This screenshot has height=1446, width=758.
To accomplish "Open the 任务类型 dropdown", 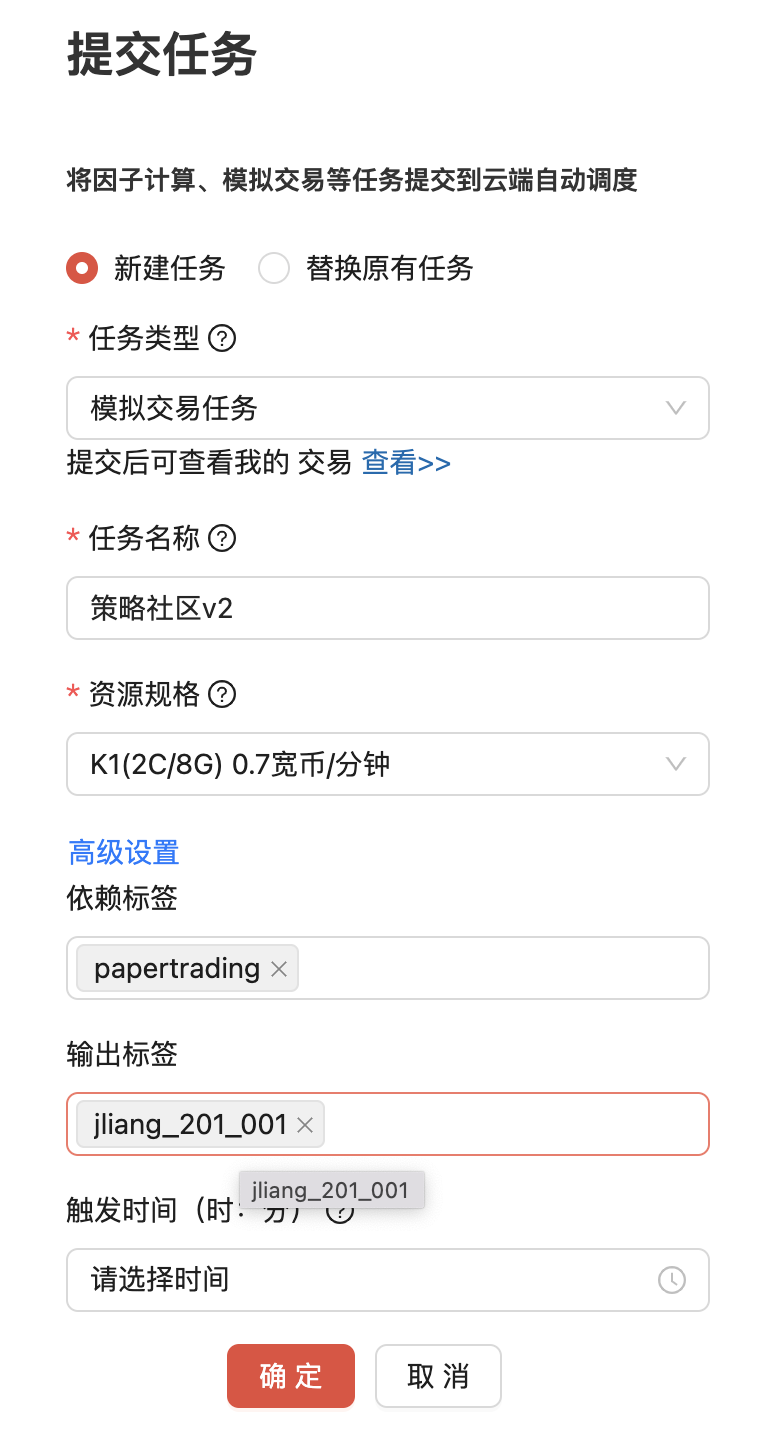I will pos(387,408).
